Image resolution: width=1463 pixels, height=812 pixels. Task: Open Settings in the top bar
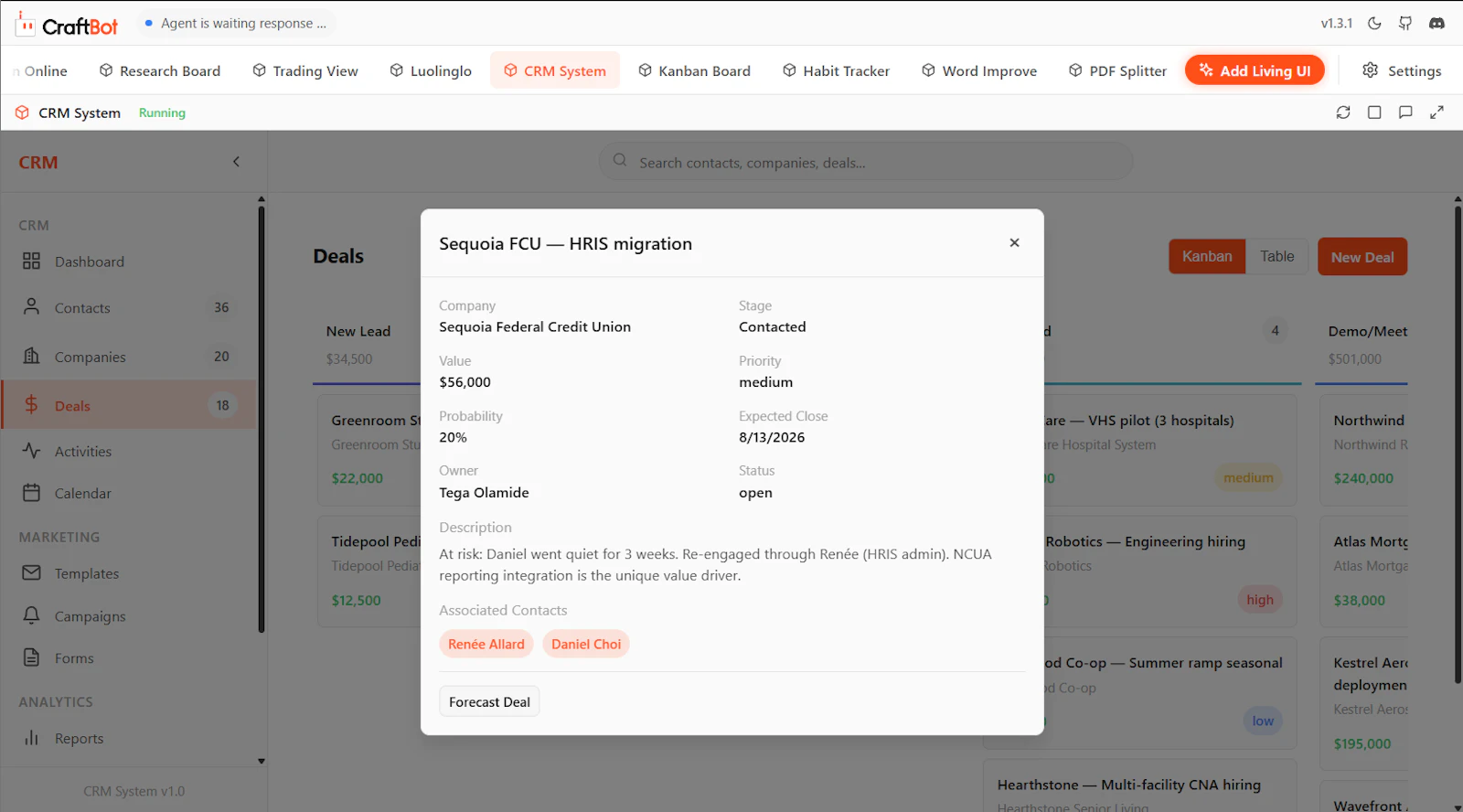pos(1402,70)
